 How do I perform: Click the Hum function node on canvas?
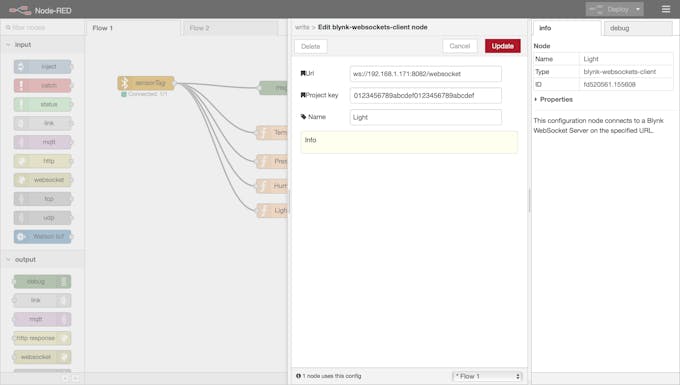point(272,186)
